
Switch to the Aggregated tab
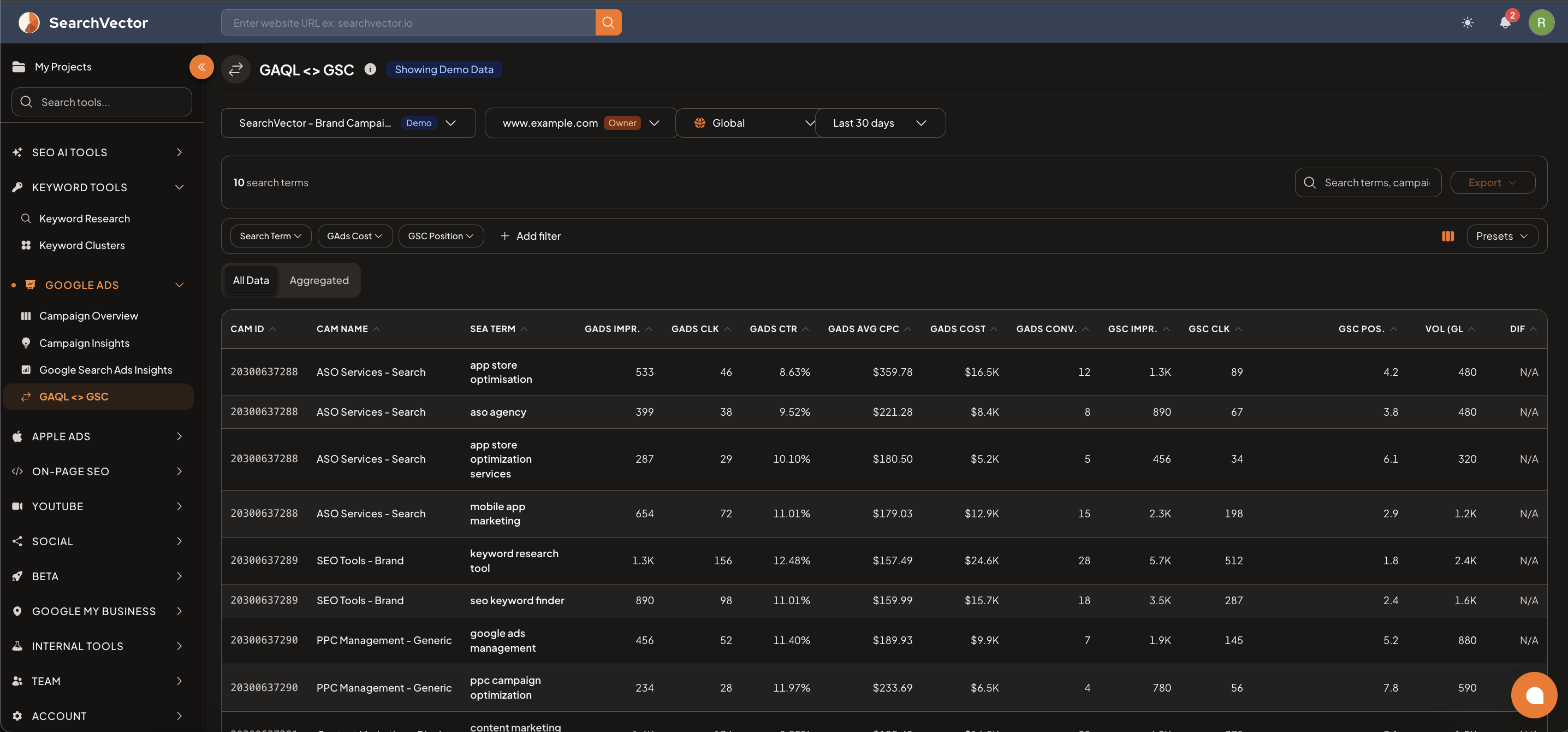point(319,280)
